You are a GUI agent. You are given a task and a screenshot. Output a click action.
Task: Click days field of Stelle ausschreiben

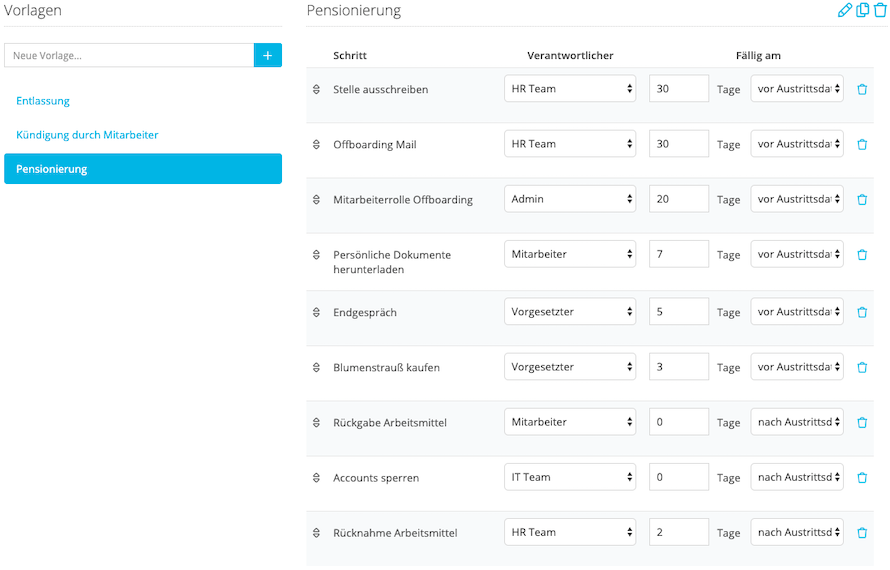point(679,89)
